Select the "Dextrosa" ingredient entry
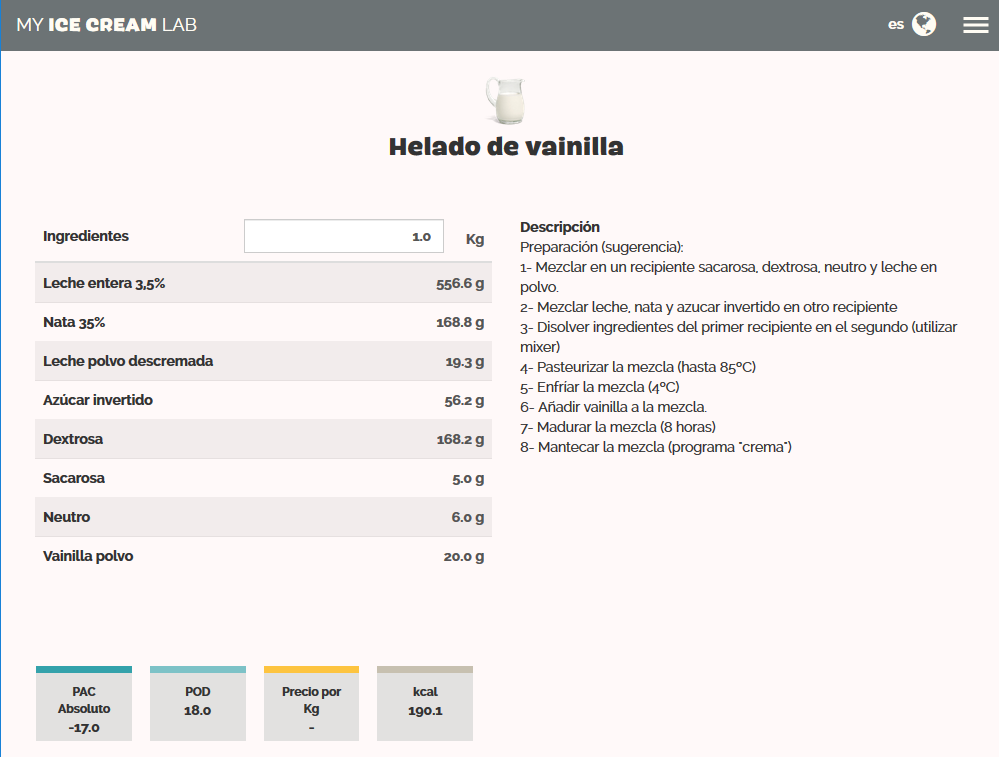 263,439
